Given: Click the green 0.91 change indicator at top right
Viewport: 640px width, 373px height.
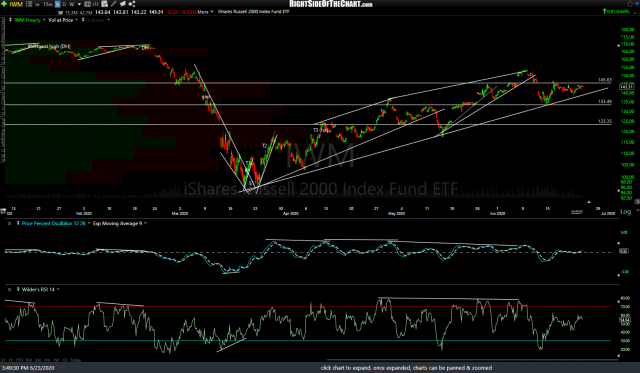Looking at the screenshot, I should tap(617, 11).
